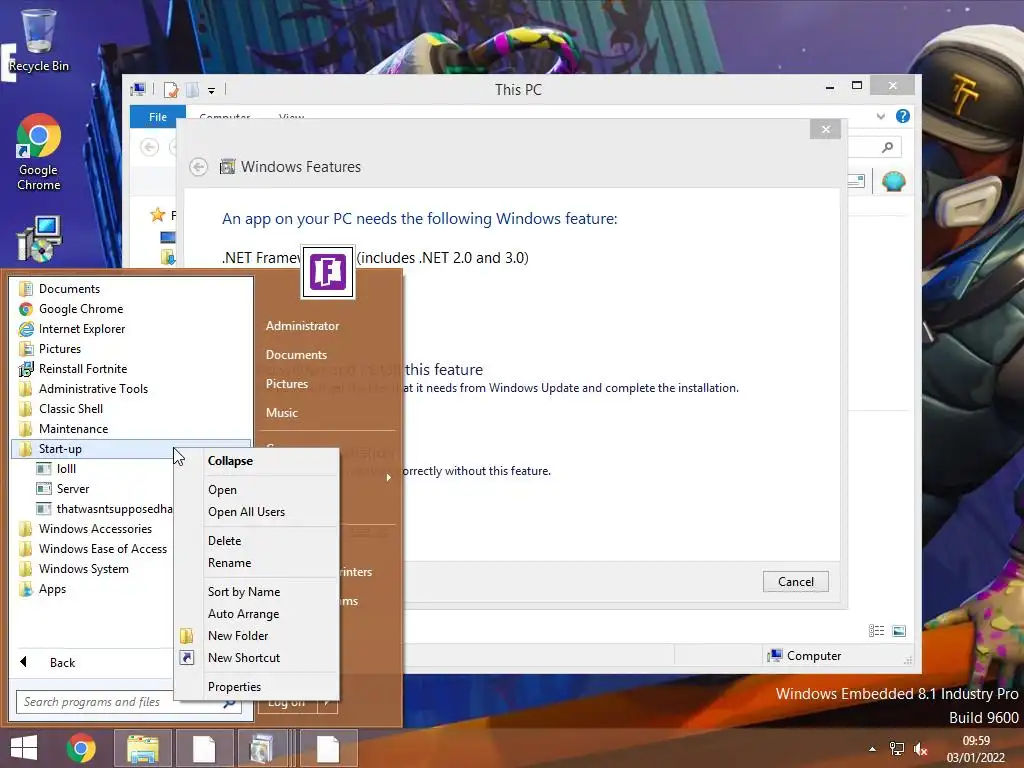This screenshot has height=768, width=1024.
Task: Open Pictures in programs list
Action: pyautogui.click(x=132, y=349)
